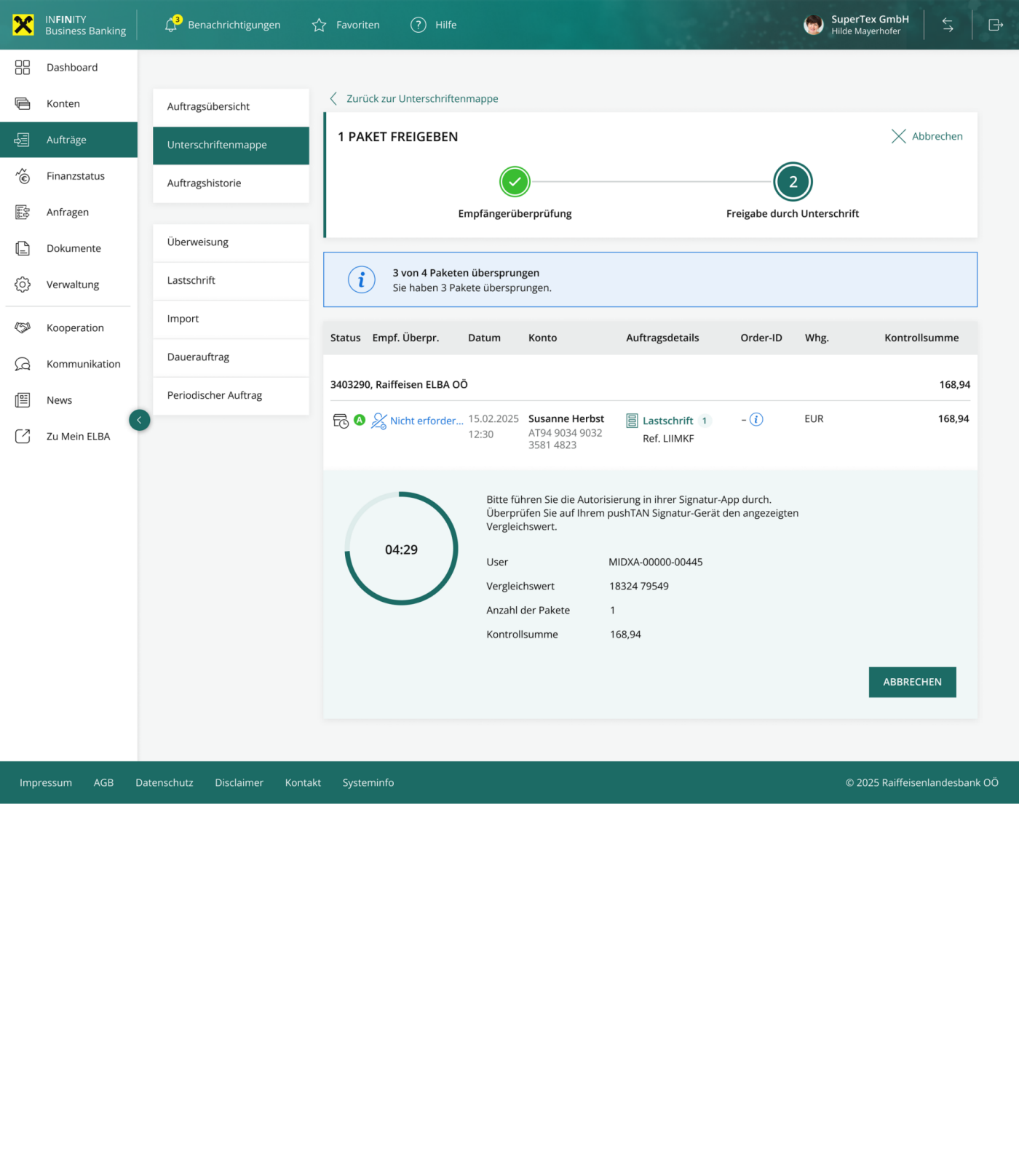Click the Abbrechen X at top right
The height and width of the screenshot is (1176, 1019).
pyautogui.click(x=898, y=136)
